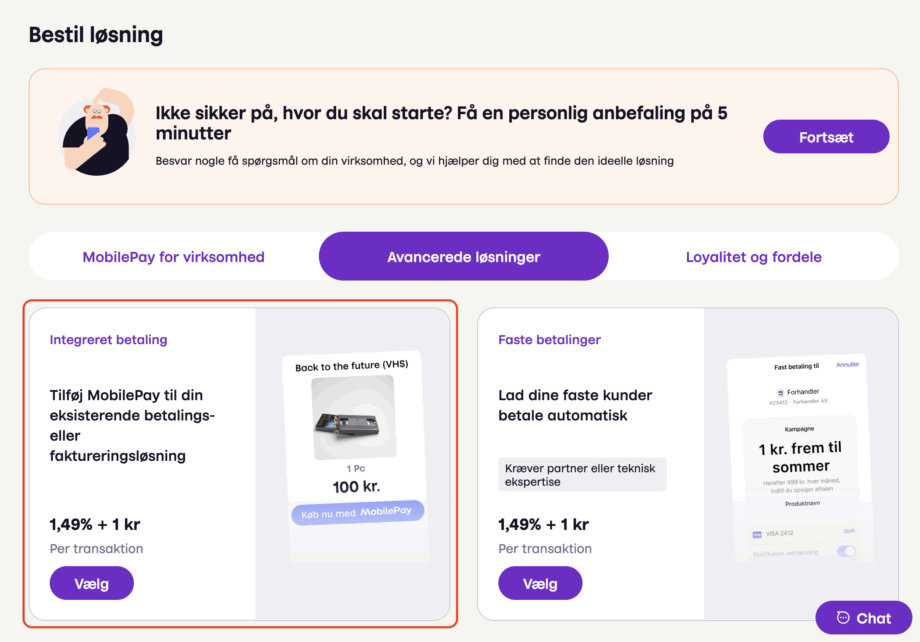
Task: Click the Fortsæt button
Action: coord(826,137)
